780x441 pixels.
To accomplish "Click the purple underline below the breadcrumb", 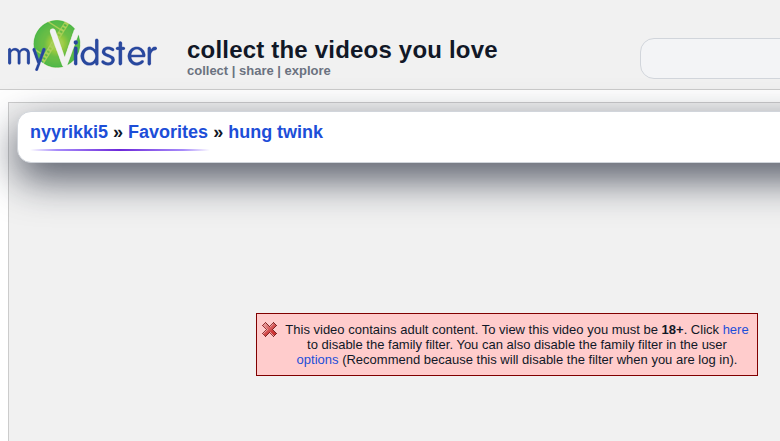I will coord(120,150).
